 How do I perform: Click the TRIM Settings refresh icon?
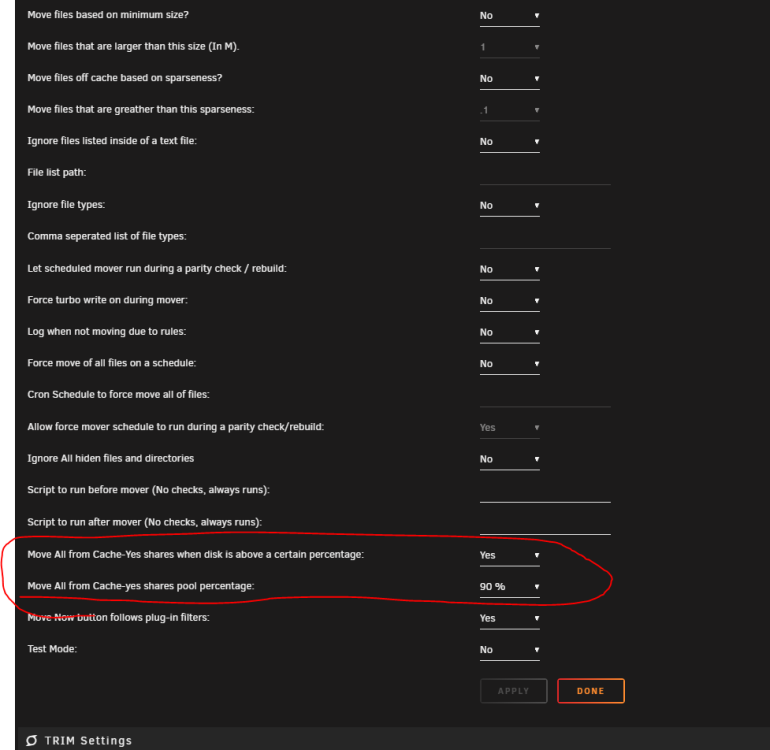coord(32,740)
